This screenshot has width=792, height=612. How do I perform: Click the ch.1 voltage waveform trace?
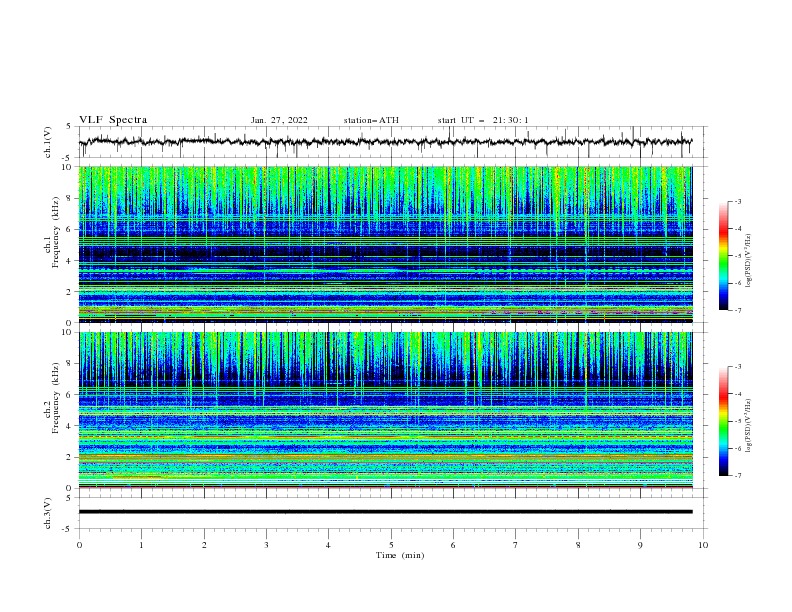click(385, 142)
